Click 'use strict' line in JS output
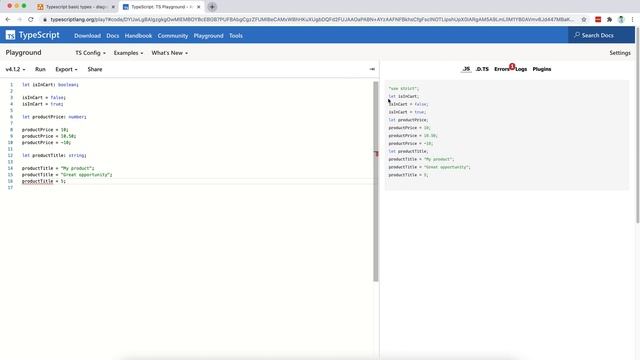Viewport: 640px width, 360px height. click(404, 88)
